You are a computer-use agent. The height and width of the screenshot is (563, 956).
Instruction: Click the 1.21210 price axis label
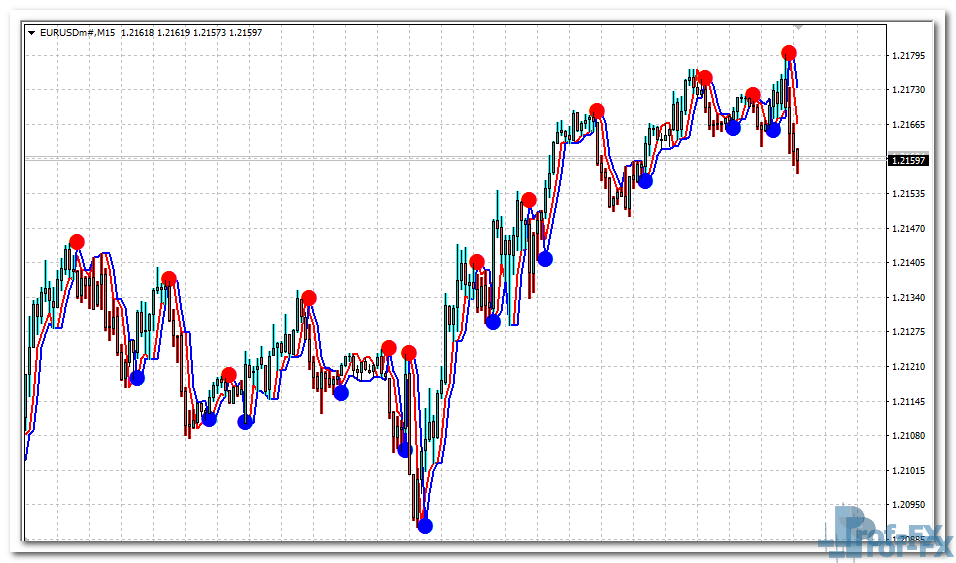click(908, 367)
